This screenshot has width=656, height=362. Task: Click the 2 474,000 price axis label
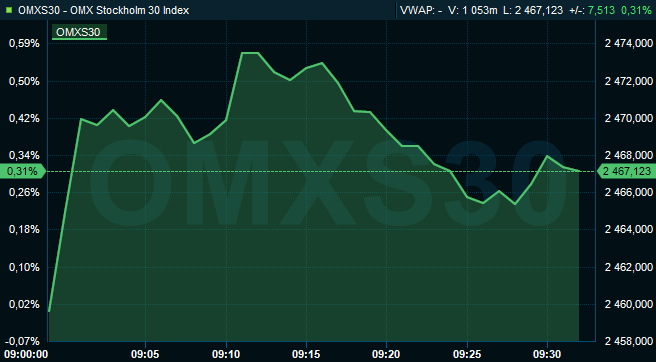629,44
